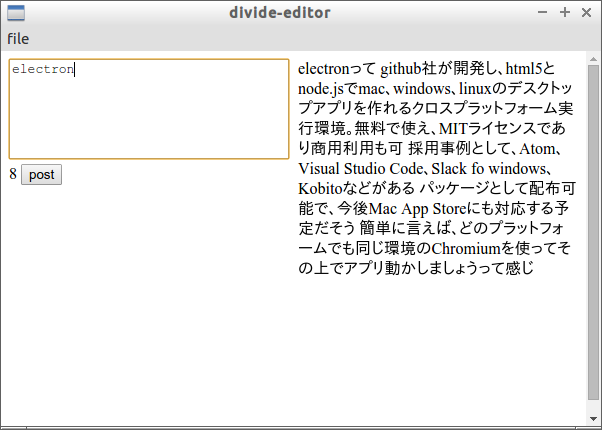This screenshot has height=430, width=602.
Task: Click the scrollbar up arrow
Action: pos(593,59)
